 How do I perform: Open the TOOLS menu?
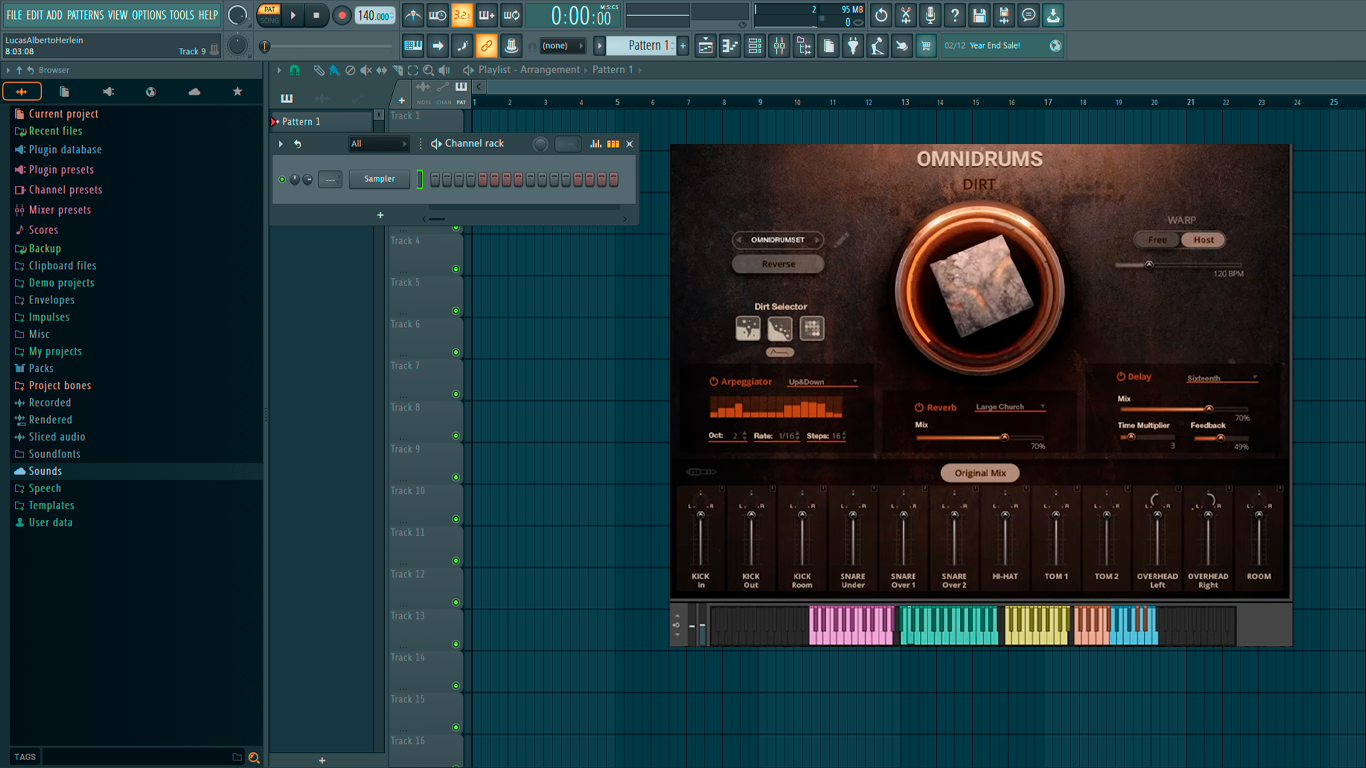182,15
